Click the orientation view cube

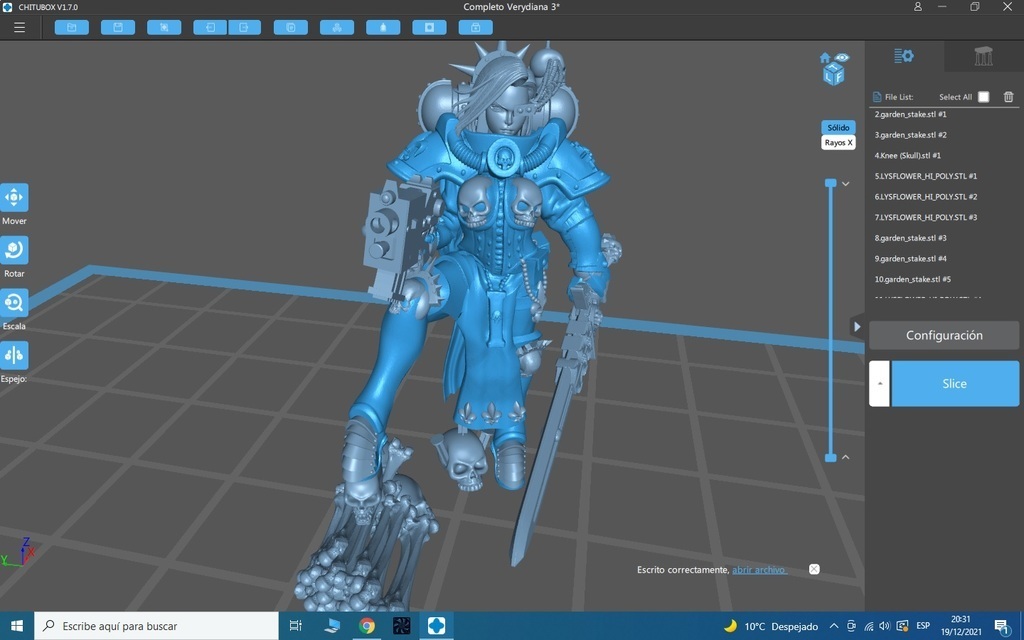[834, 74]
